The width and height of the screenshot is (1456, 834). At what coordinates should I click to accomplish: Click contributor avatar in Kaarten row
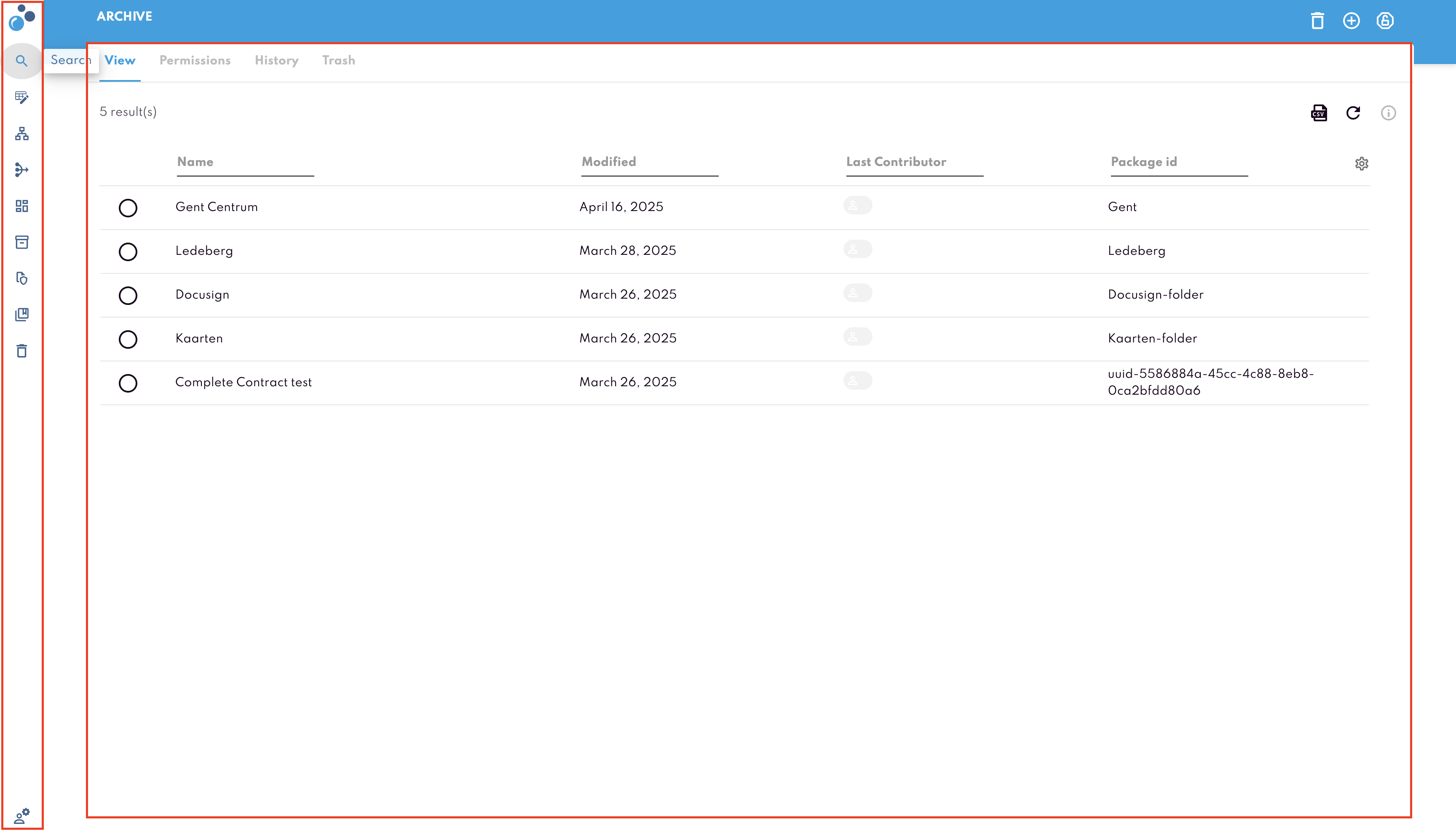click(x=857, y=337)
